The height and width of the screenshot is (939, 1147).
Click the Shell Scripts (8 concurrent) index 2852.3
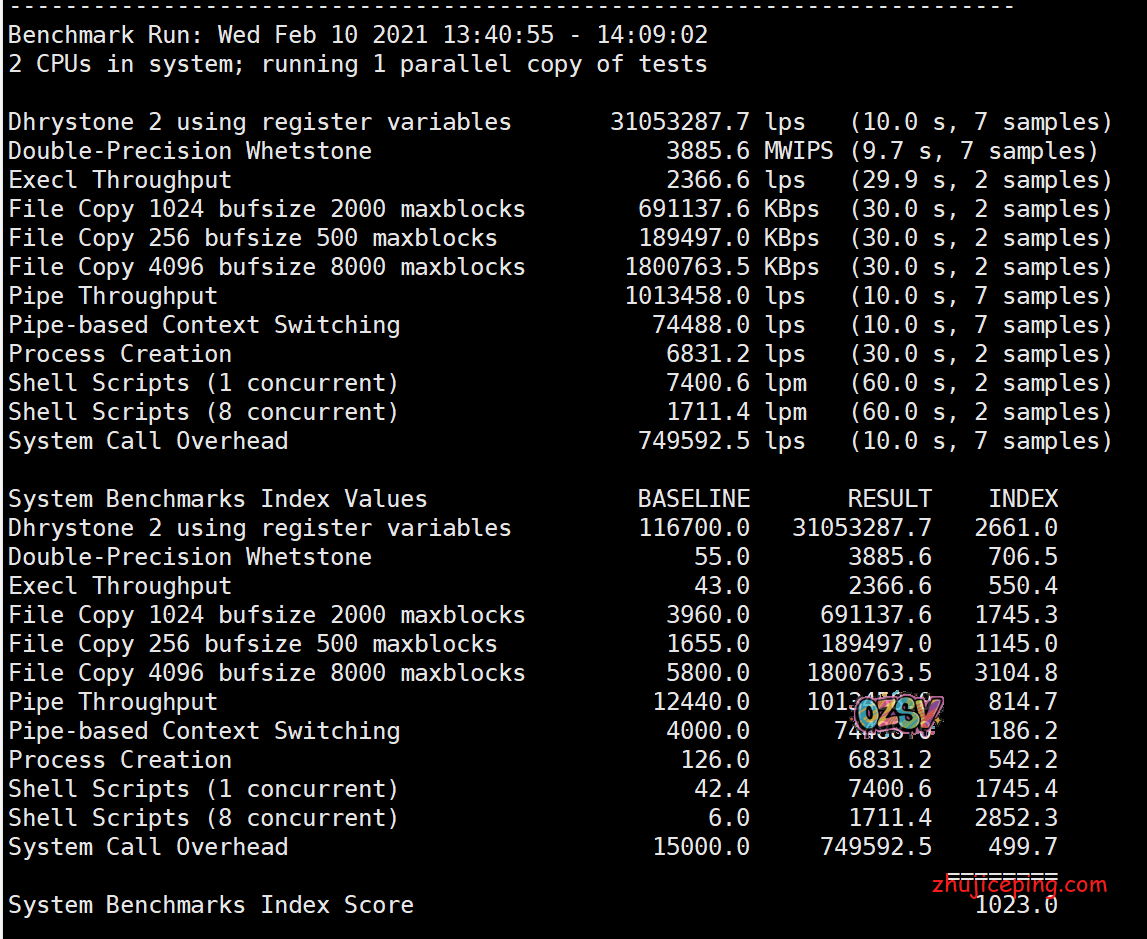(1016, 818)
